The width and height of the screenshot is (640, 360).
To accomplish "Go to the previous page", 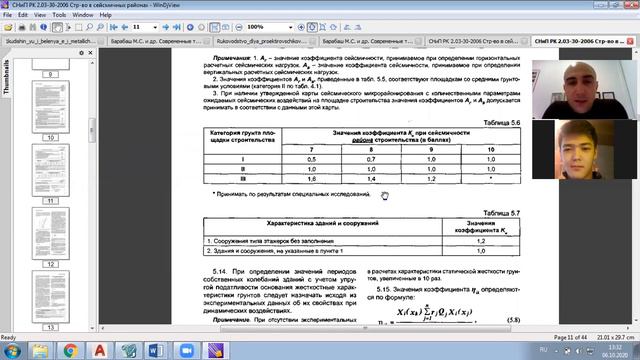I will point(124,27).
